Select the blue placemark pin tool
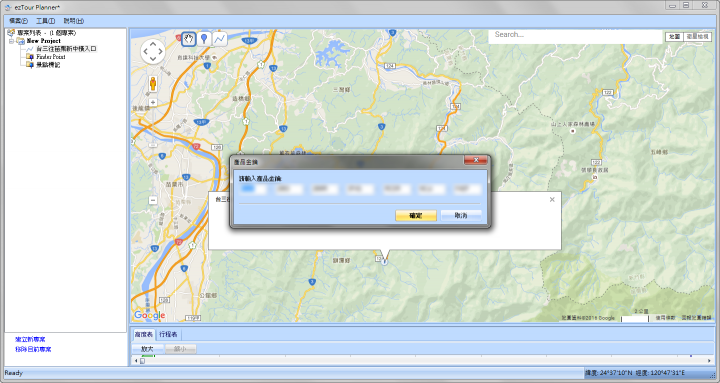 204,39
